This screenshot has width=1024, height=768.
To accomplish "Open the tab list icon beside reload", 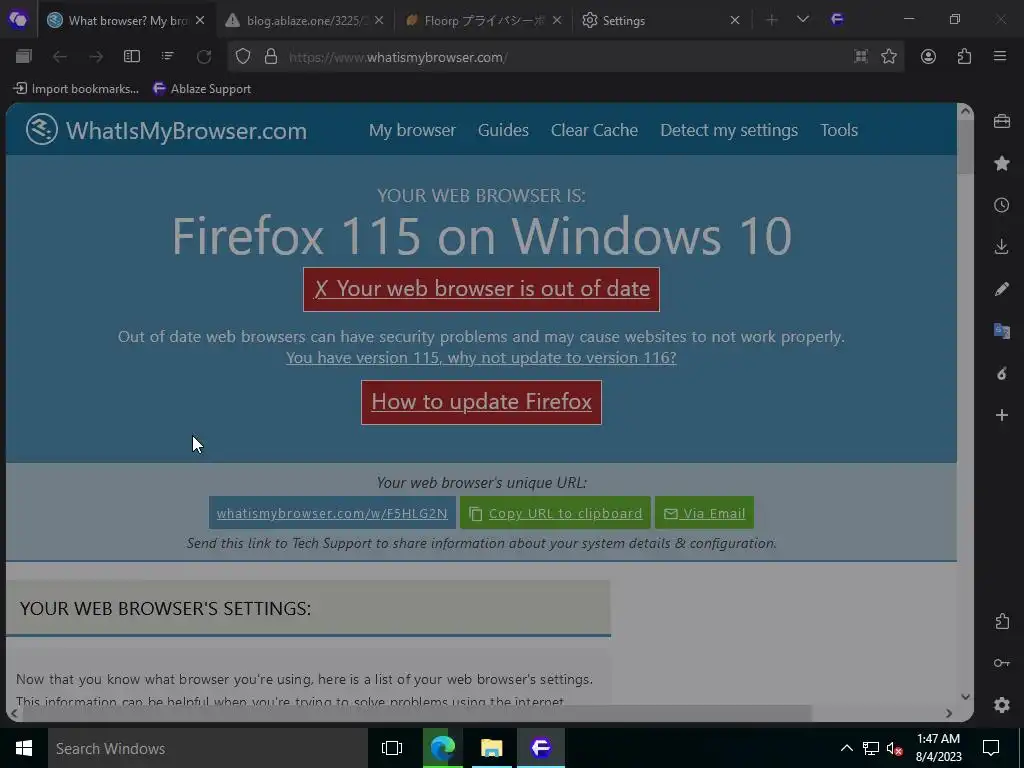I will 168,56.
